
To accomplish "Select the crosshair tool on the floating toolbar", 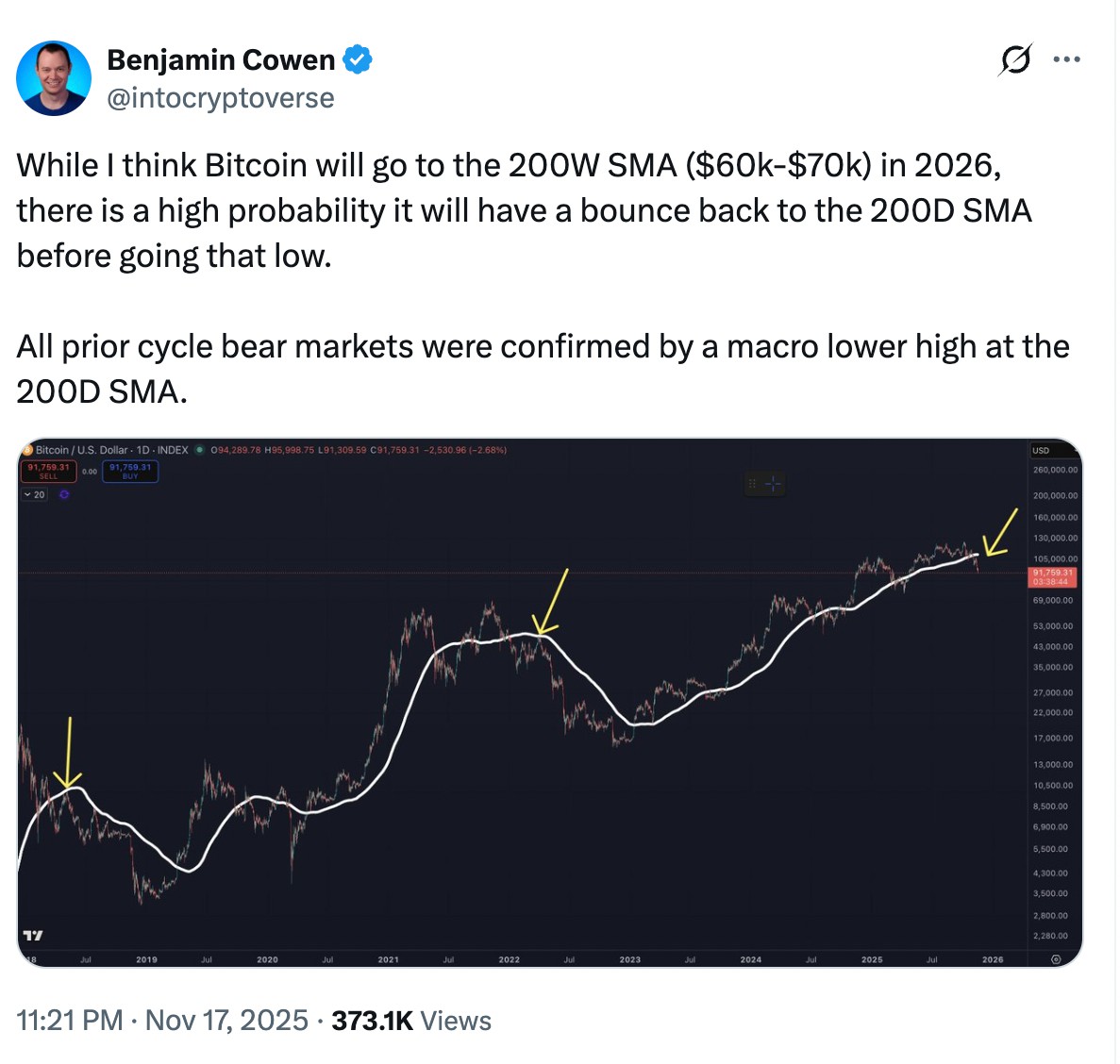I will click(773, 484).
